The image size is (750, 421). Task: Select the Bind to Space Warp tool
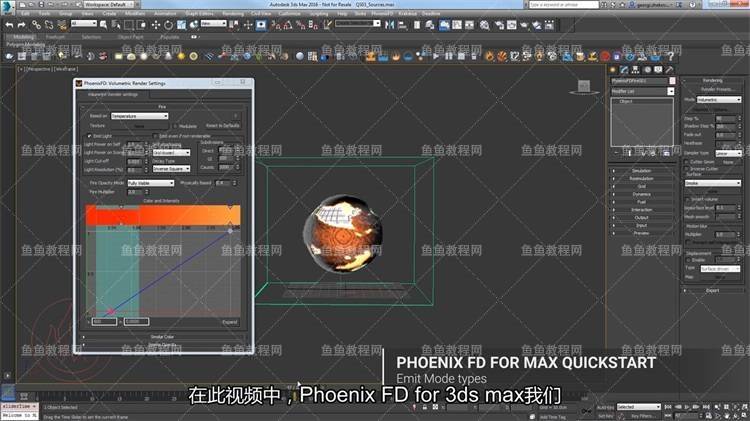tap(62, 25)
